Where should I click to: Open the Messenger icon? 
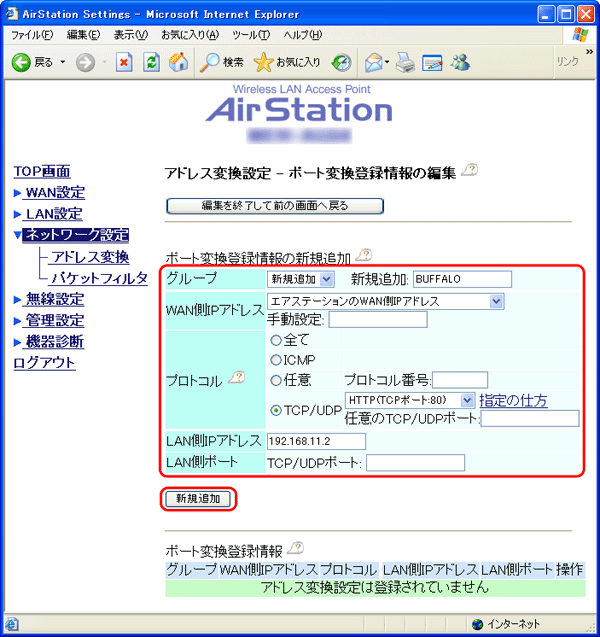(x=460, y=63)
